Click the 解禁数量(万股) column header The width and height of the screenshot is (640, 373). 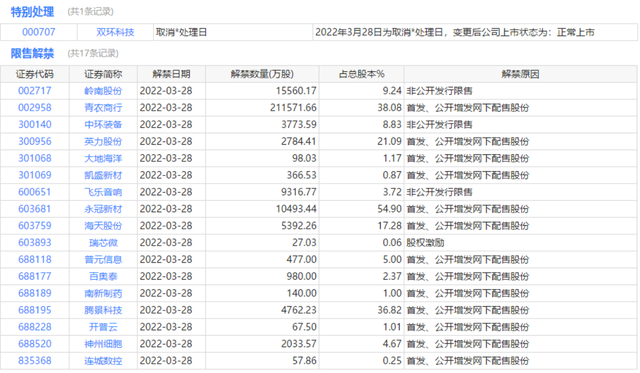[262, 74]
